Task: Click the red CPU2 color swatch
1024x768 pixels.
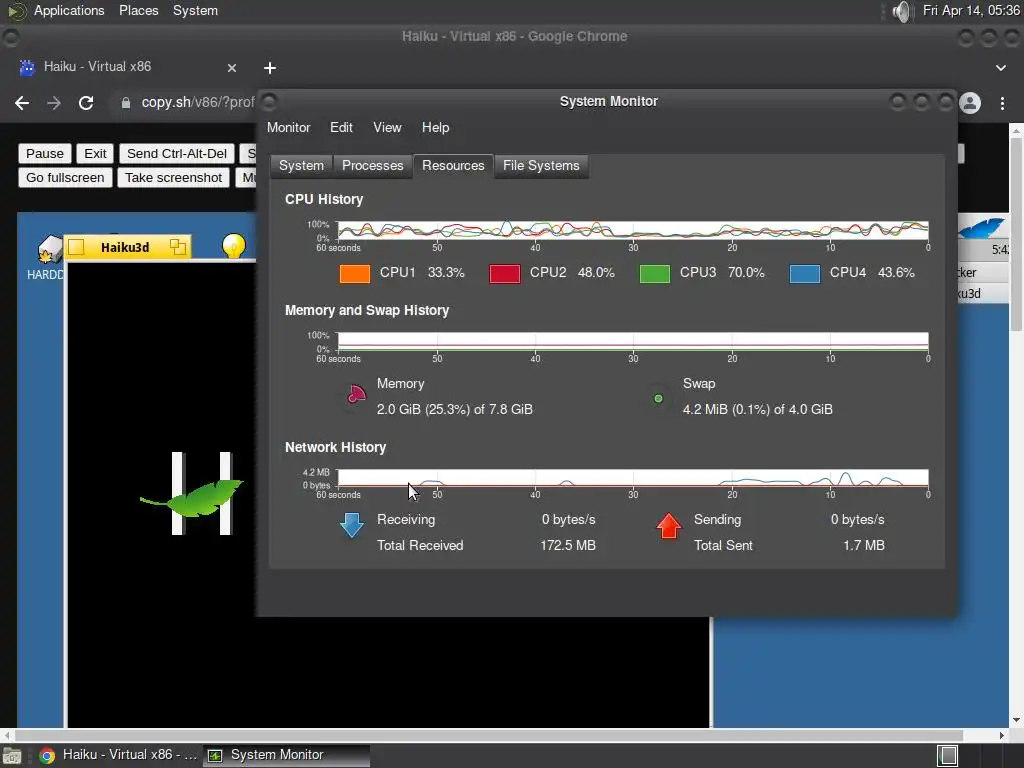Action: (505, 273)
